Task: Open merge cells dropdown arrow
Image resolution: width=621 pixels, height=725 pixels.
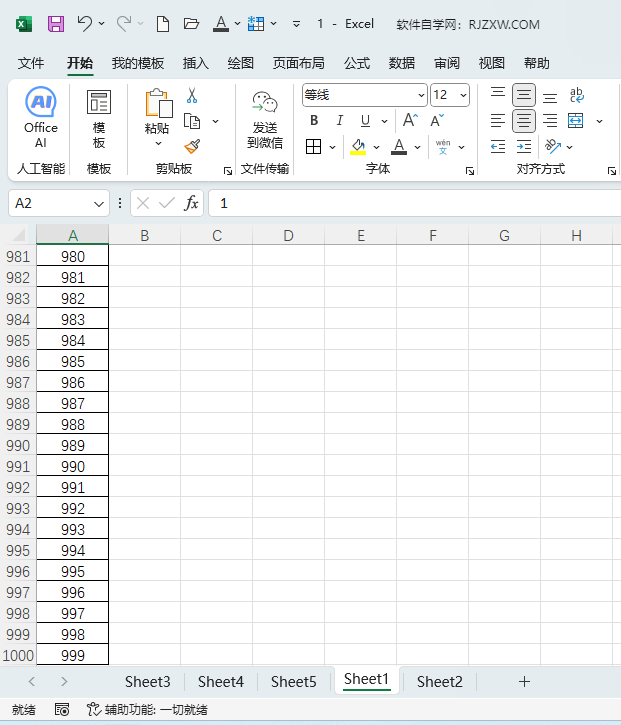Action: [599, 122]
